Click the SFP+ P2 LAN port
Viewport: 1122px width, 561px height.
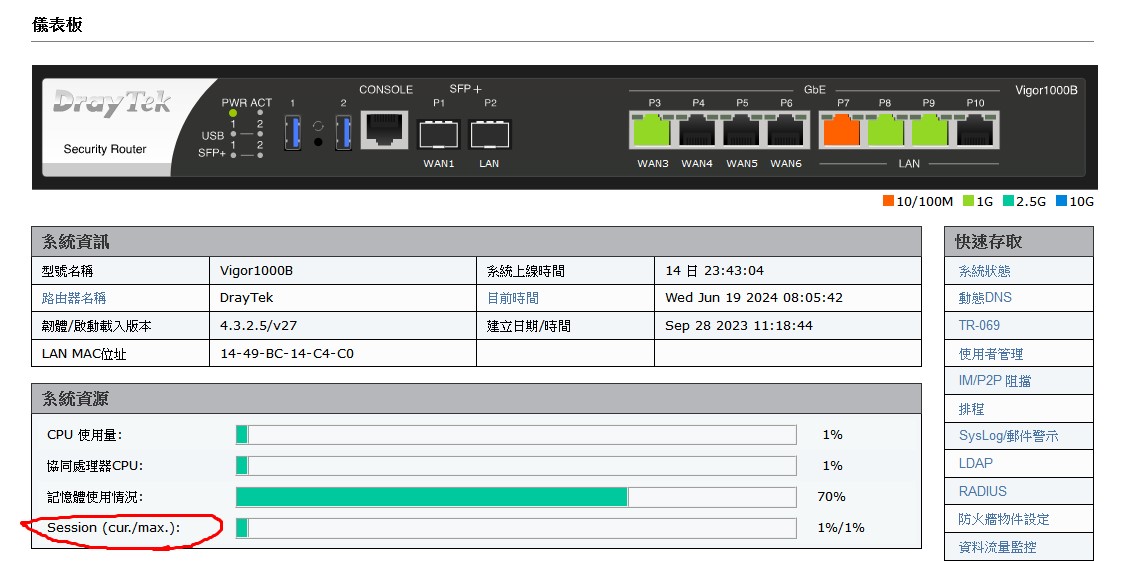(489, 133)
